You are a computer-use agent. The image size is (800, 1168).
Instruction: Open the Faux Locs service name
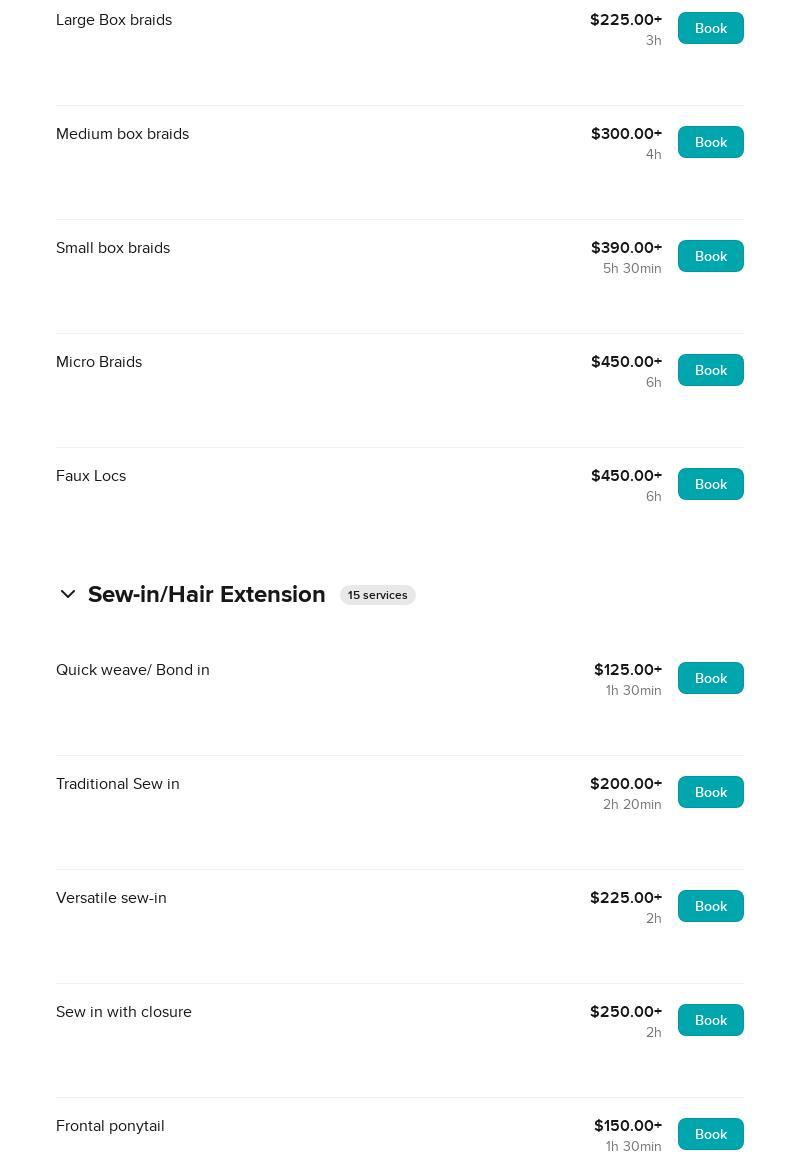pyautogui.click(x=91, y=476)
